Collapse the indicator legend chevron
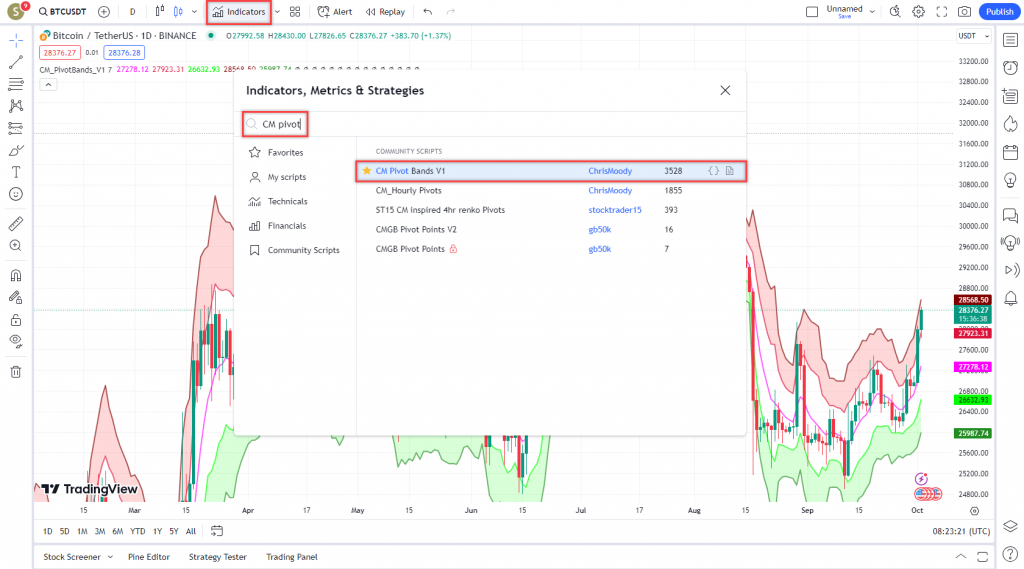Screen dimensions: 1024x569 48,84
